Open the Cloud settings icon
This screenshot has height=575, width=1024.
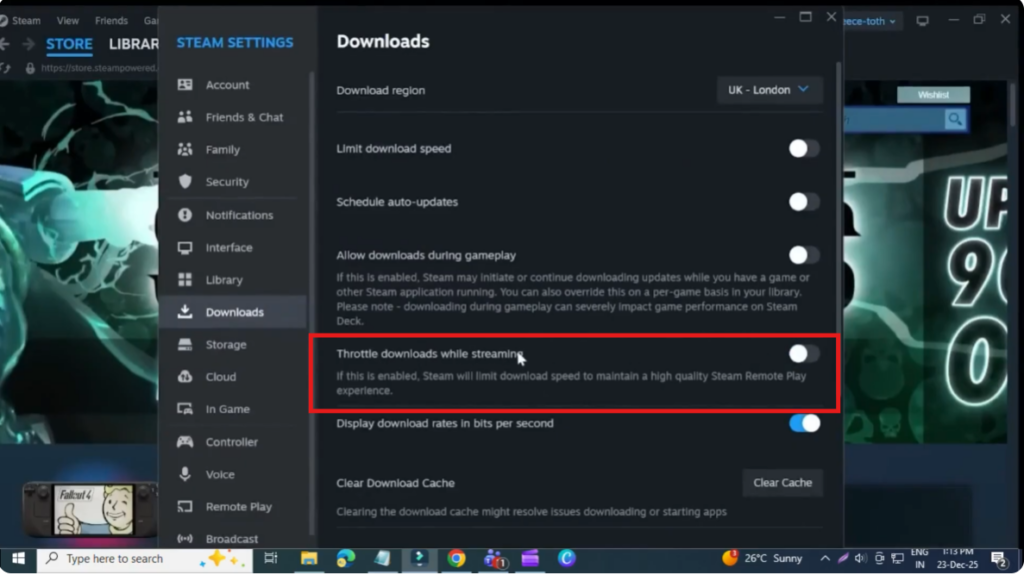click(x=185, y=376)
